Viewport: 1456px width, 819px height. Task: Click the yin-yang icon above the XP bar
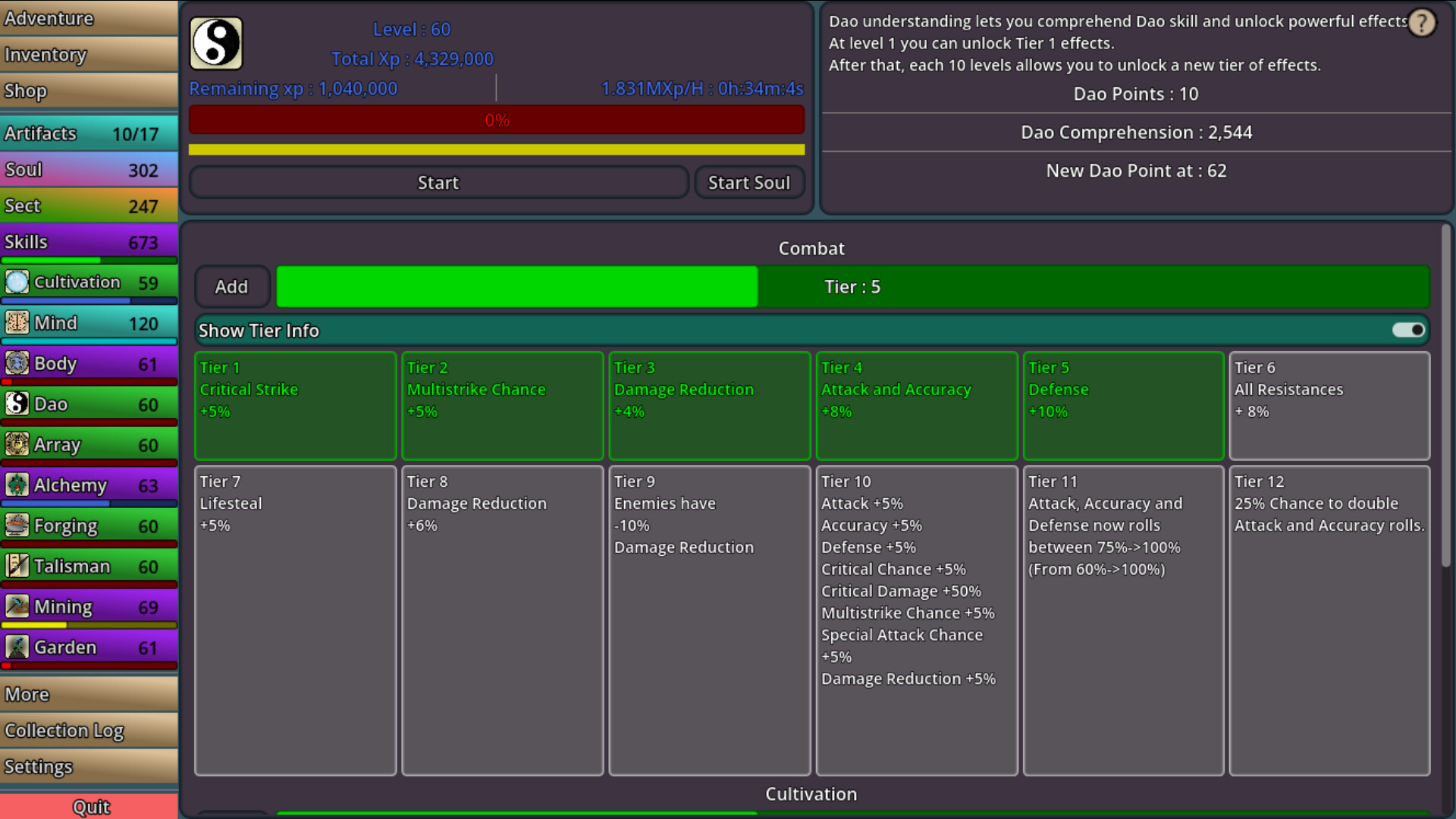tap(215, 43)
